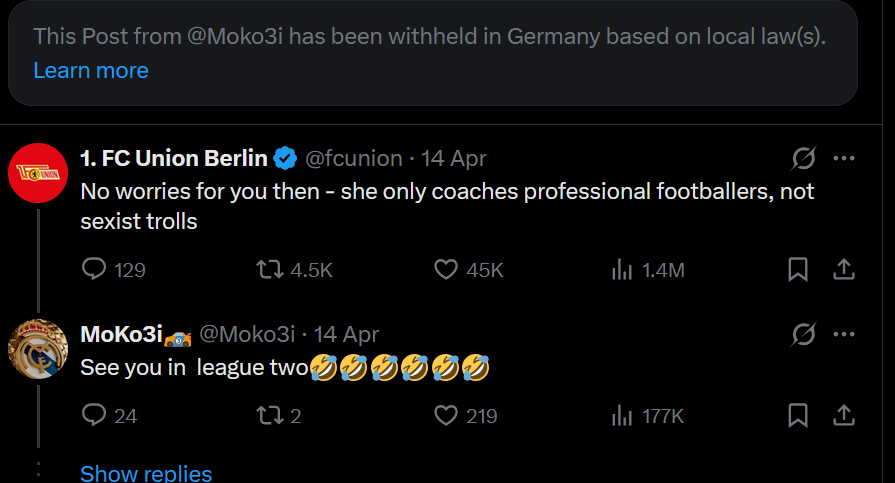
Task: Like the FC Union Berlin post
Action: (446, 269)
